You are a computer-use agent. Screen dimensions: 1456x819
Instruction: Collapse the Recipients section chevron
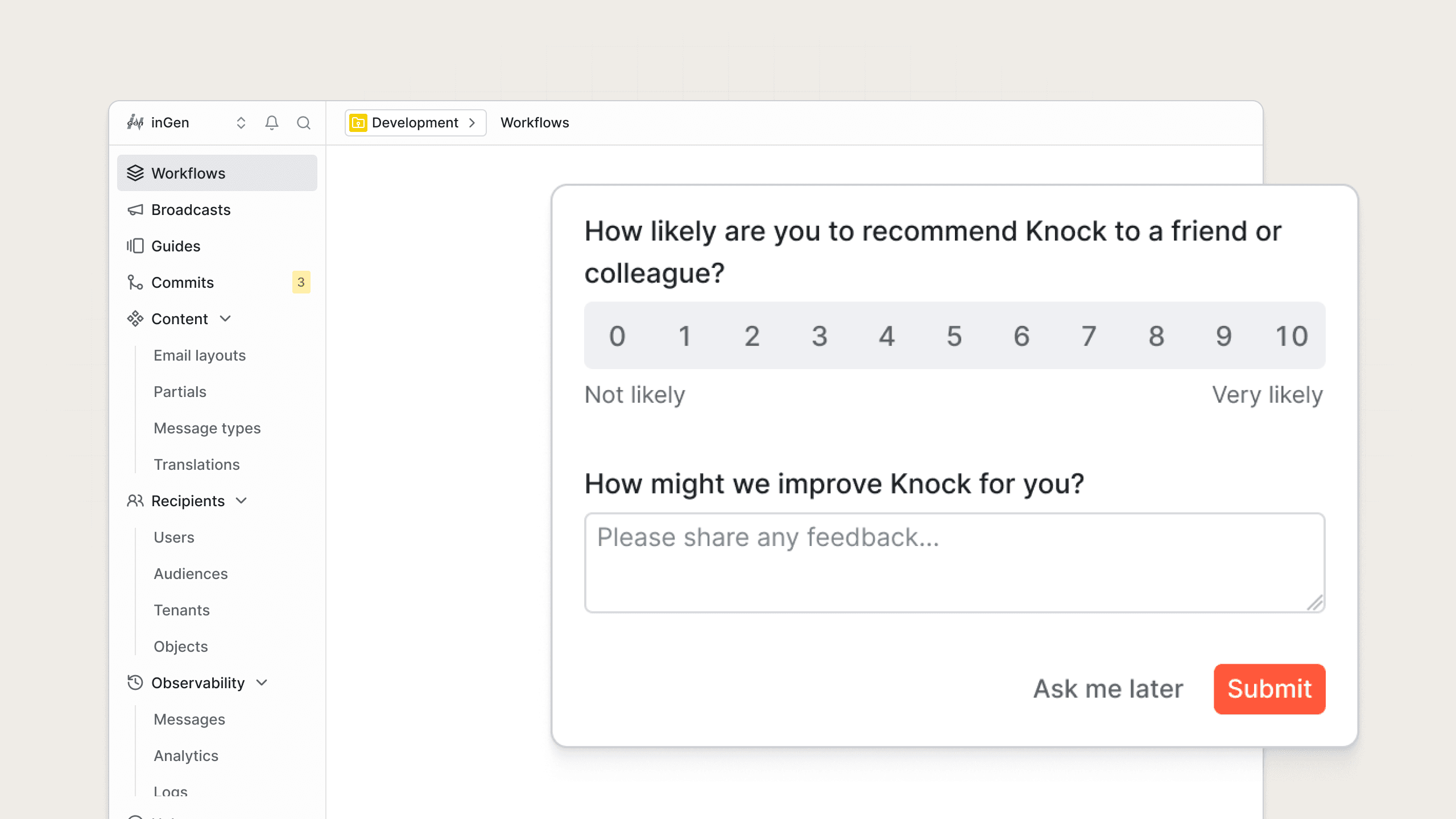[x=242, y=501]
